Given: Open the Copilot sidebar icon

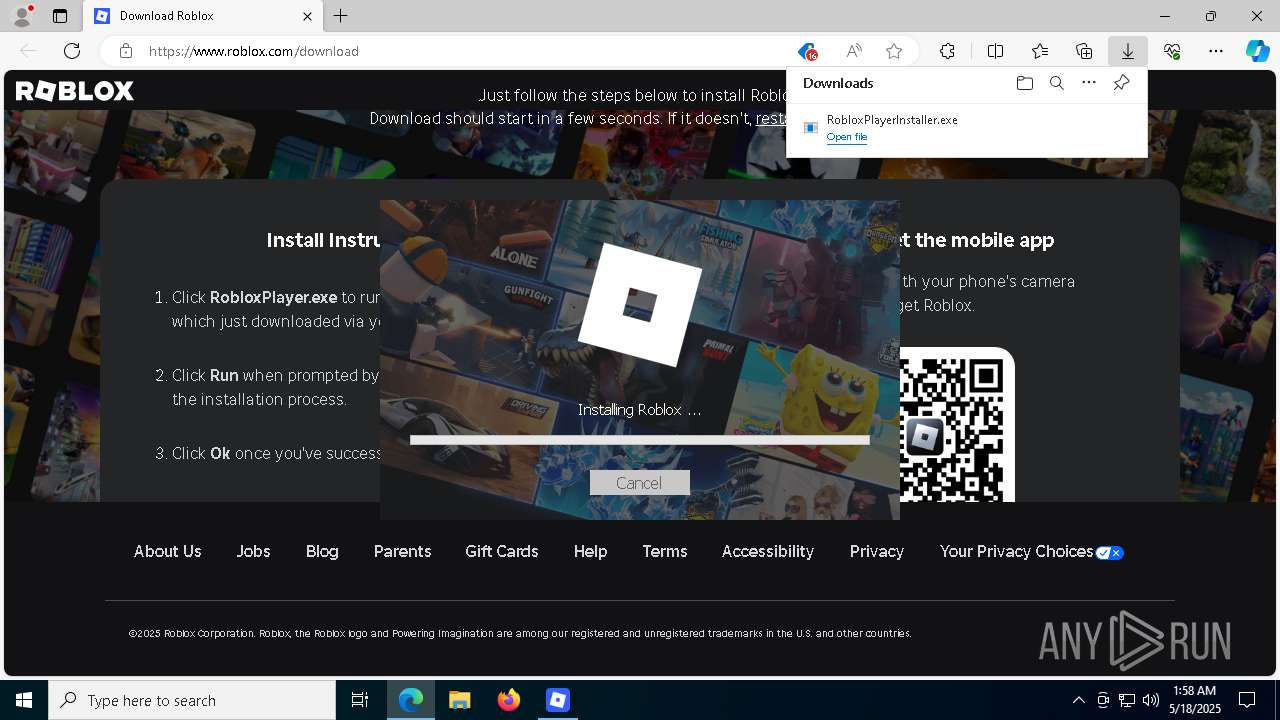Looking at the screenshot, I should (1258, 51).
